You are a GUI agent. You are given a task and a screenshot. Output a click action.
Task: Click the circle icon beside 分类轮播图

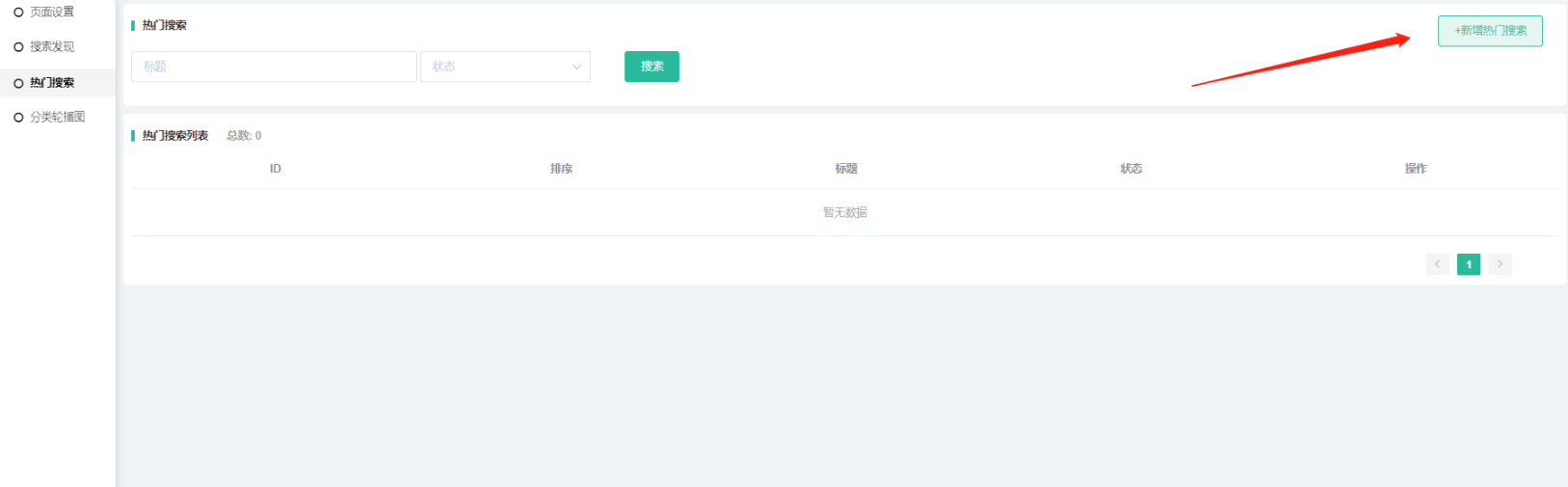(x=18, y=118)
